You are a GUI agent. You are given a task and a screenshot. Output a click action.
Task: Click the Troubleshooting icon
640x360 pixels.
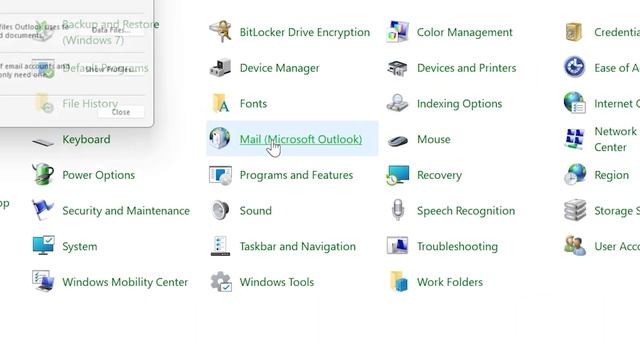pos(398,246)
